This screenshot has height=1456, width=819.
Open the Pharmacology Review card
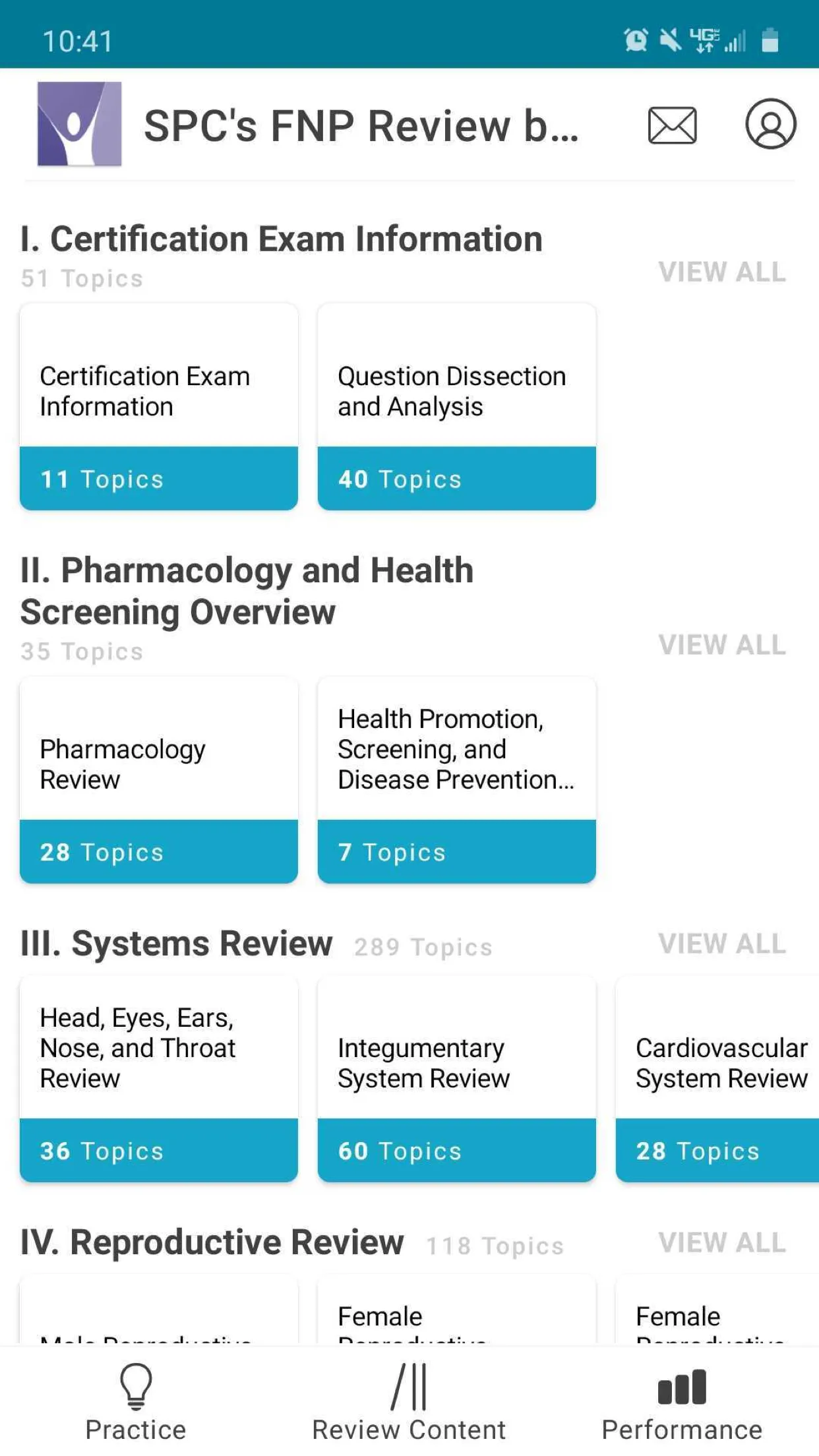pos(159,779)
